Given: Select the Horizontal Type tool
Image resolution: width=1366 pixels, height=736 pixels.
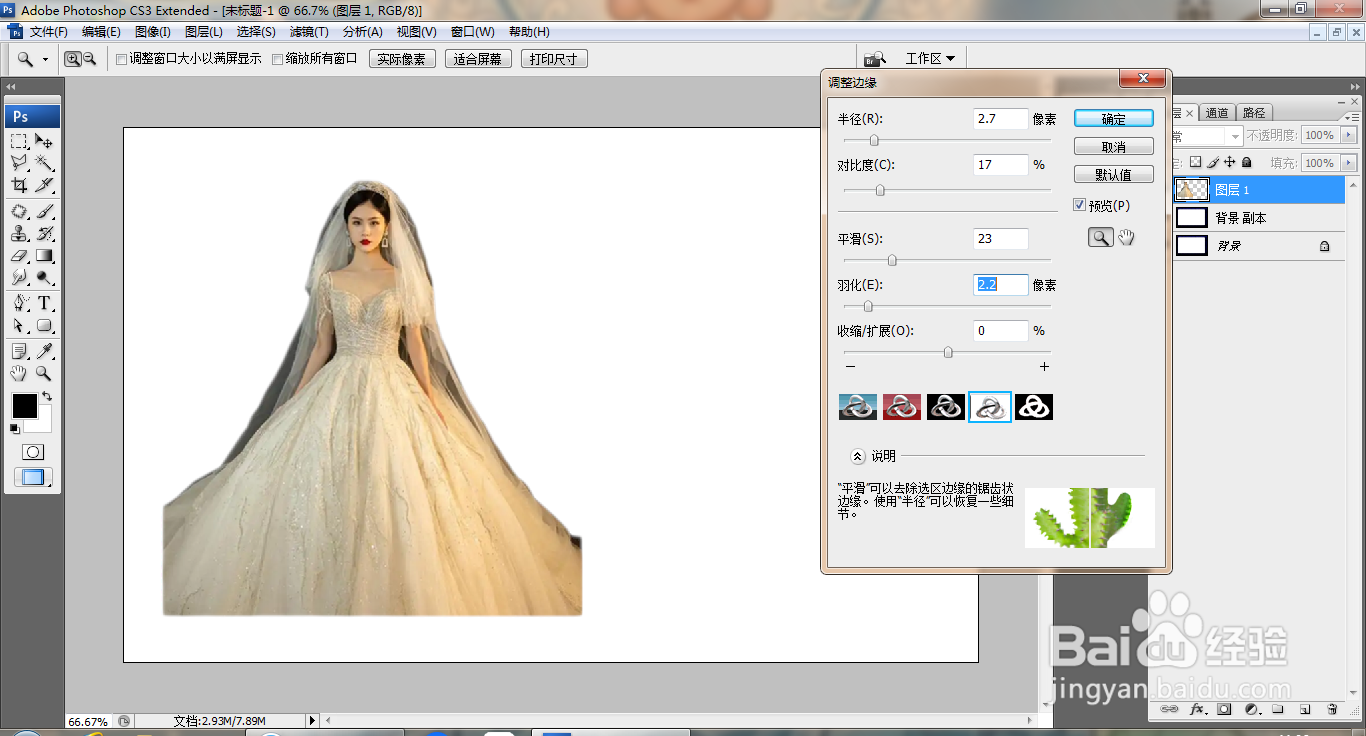Looking at the screenshot, I should [x=45, y=303].
